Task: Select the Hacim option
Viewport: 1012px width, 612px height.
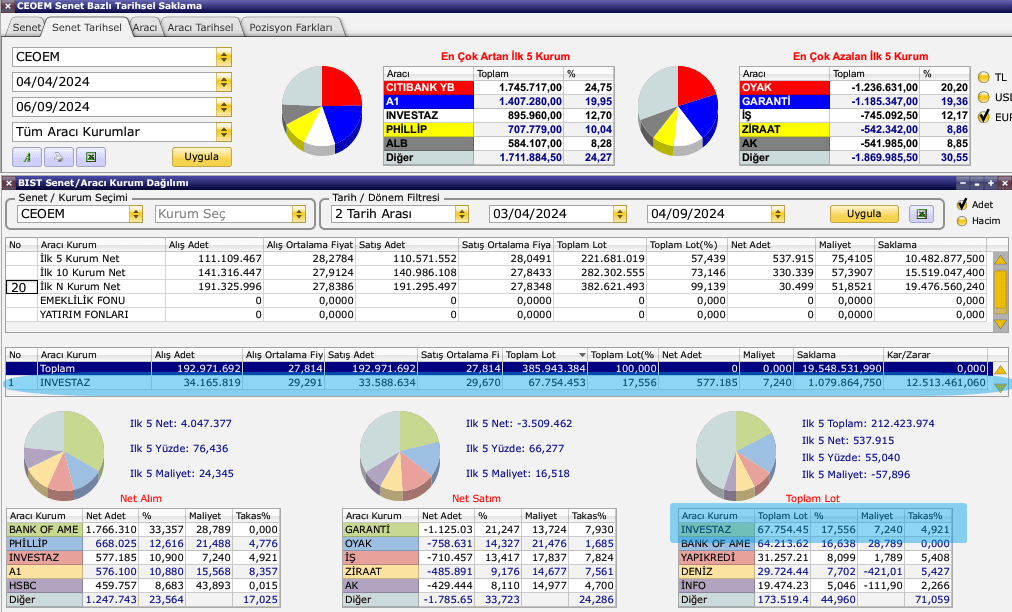Action: pos(962,221)
